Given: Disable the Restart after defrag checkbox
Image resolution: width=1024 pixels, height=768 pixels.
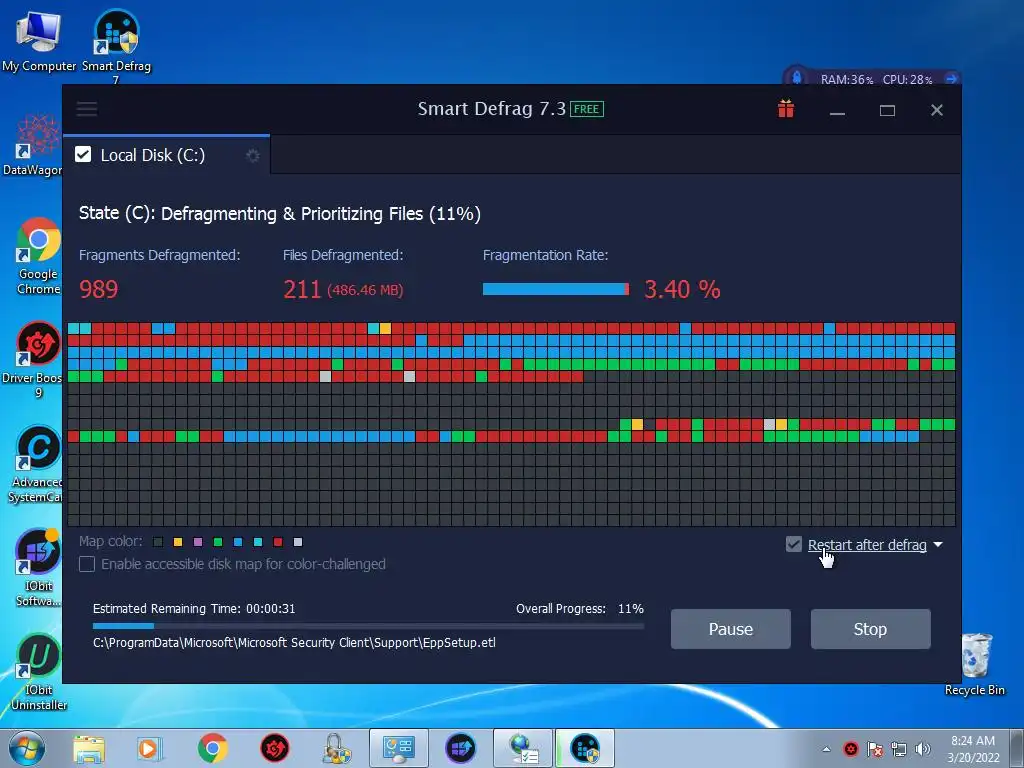Looking at the screenshot, I should point(793,544).
